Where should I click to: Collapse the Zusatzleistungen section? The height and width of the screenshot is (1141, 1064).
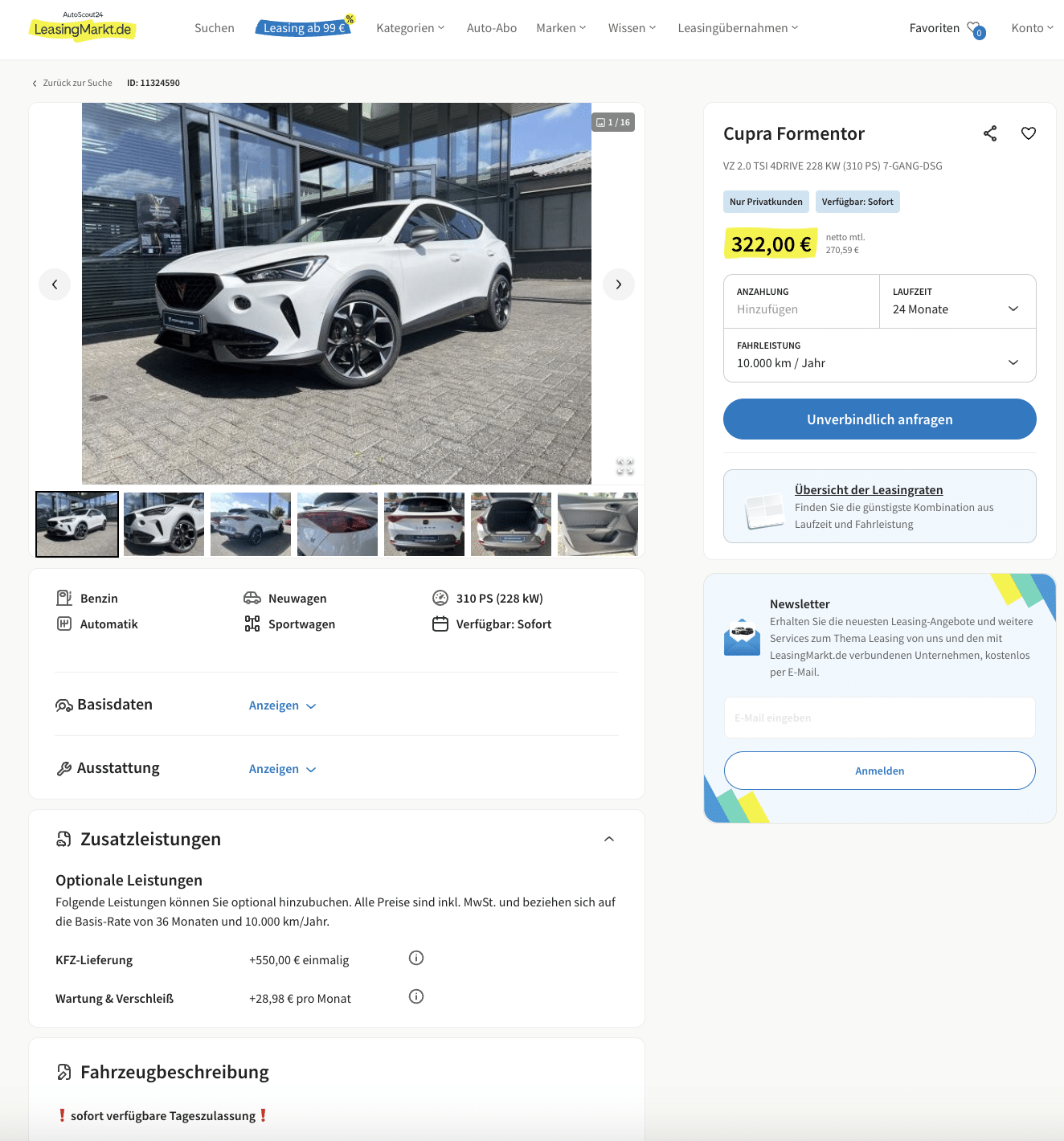(609, 839)
